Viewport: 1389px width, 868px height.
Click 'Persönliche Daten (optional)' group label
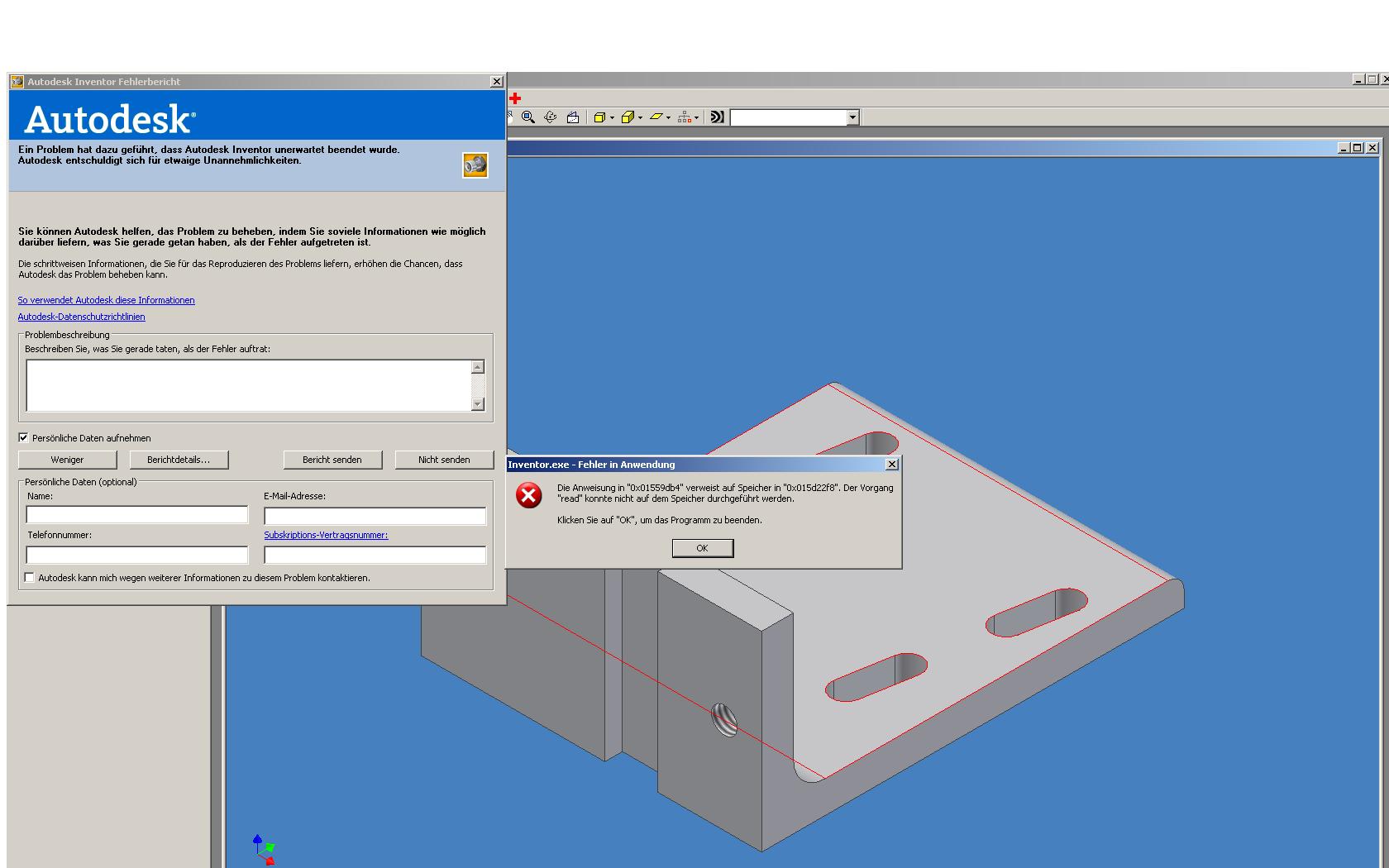pyautogui.click(x=81, y=482)
